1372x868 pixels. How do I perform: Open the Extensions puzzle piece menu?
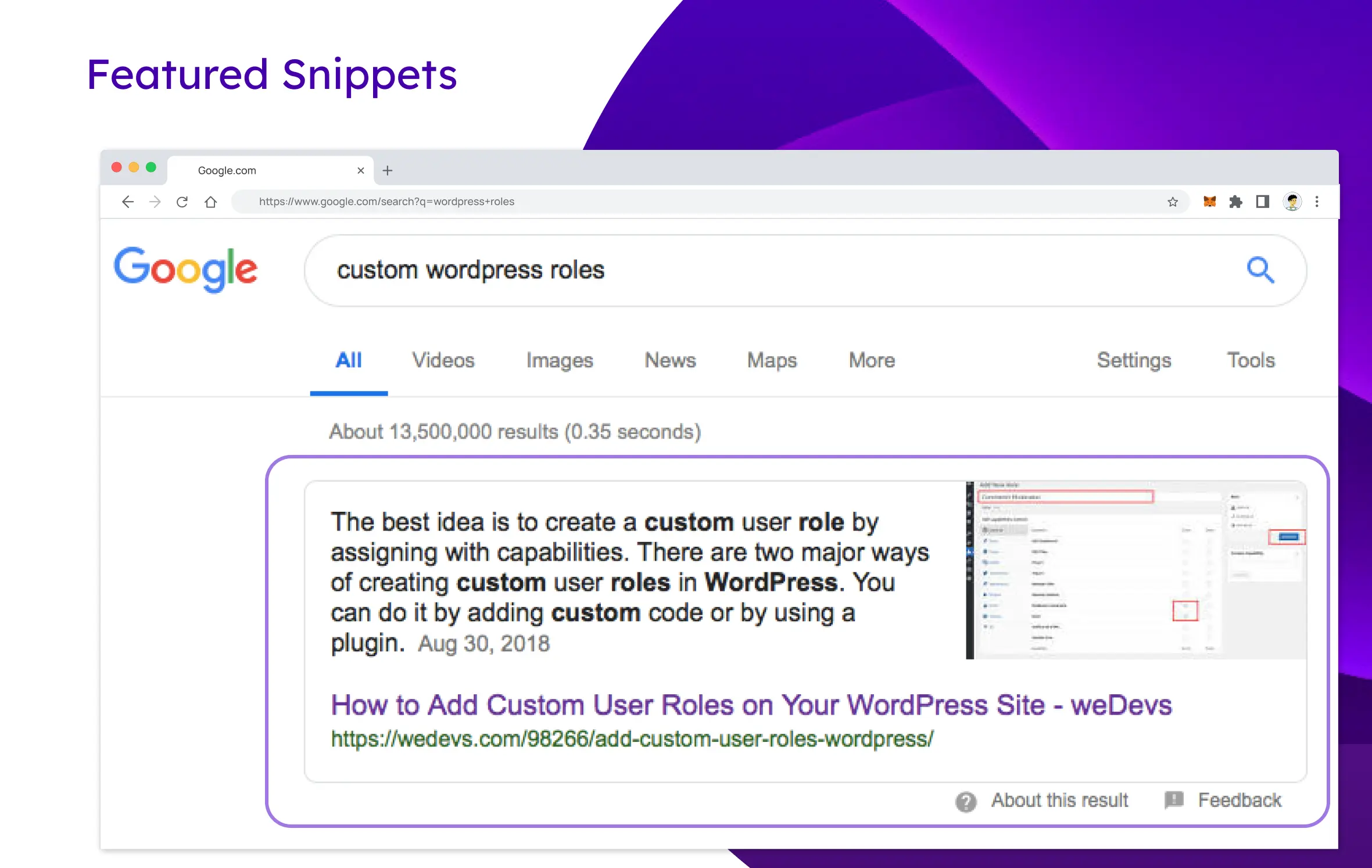click(1236, 202)
